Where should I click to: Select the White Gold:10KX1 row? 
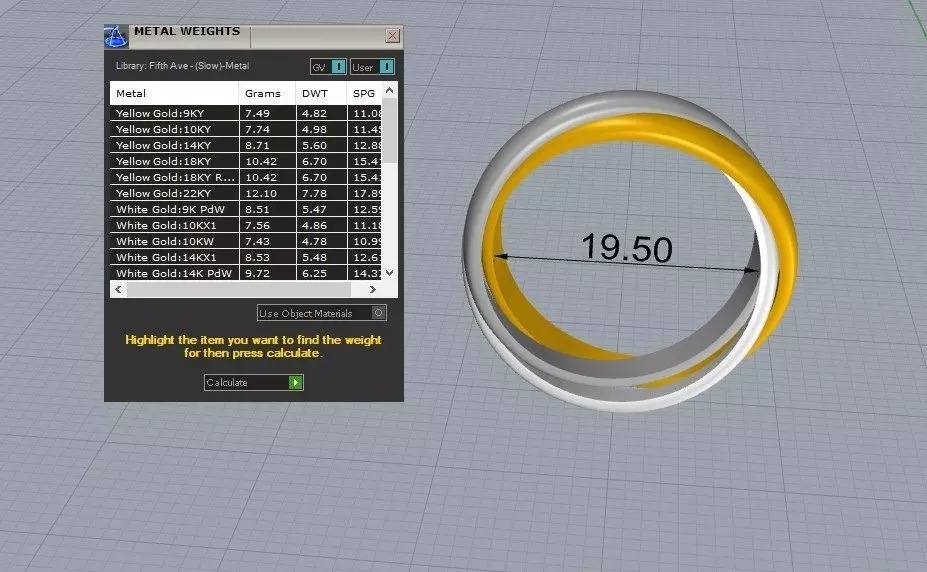(245, 225)
